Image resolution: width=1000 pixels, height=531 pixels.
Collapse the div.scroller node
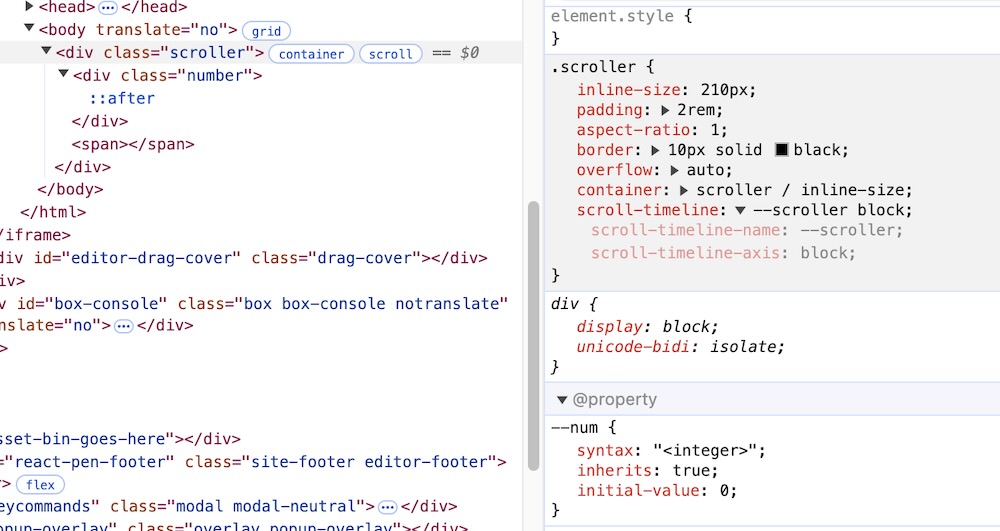click(x=47, y=53)
